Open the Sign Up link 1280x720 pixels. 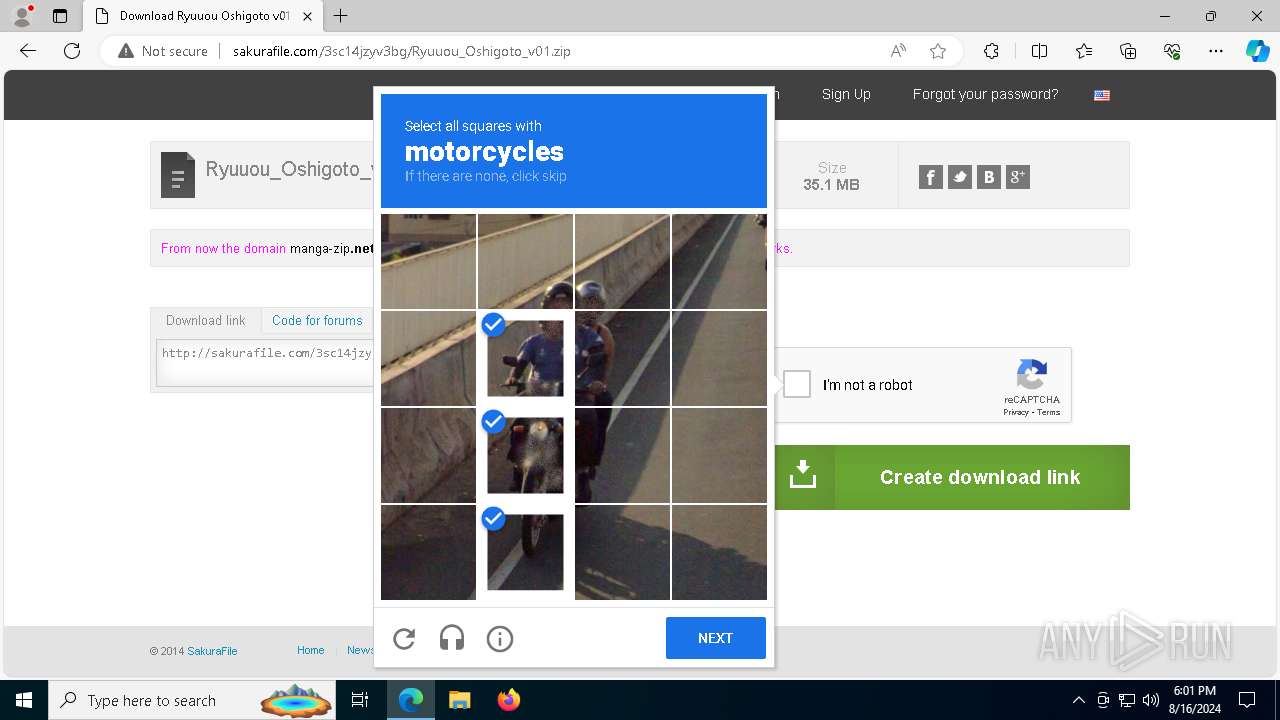click(846, 94)
